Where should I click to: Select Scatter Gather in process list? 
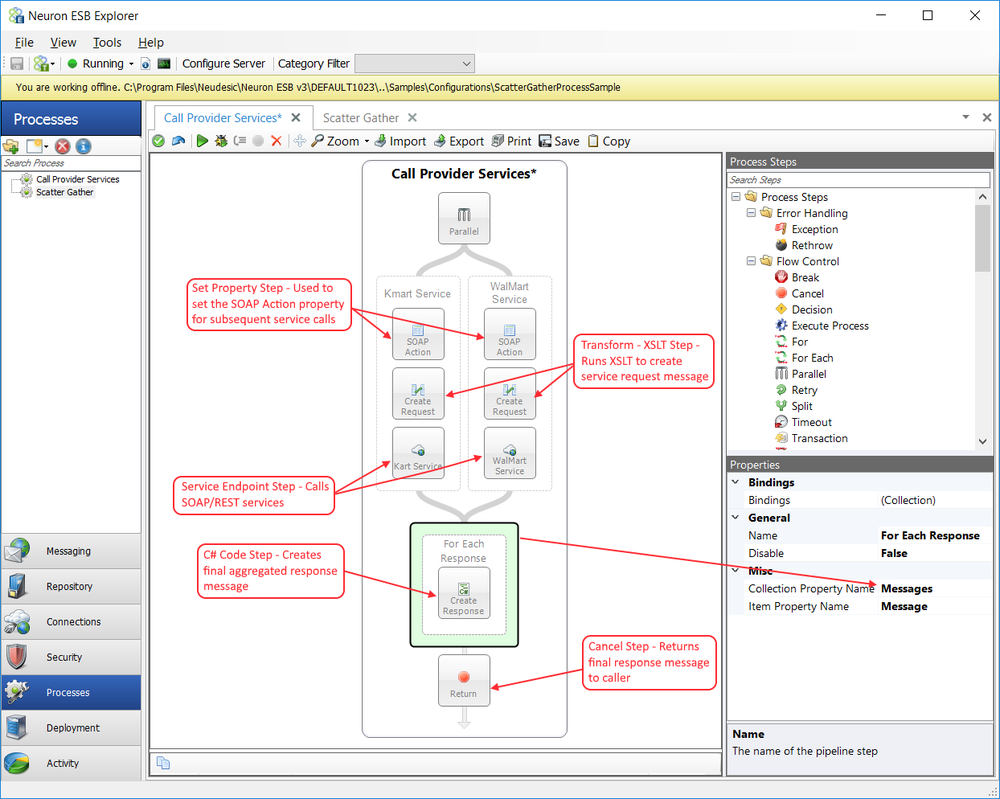64,192
